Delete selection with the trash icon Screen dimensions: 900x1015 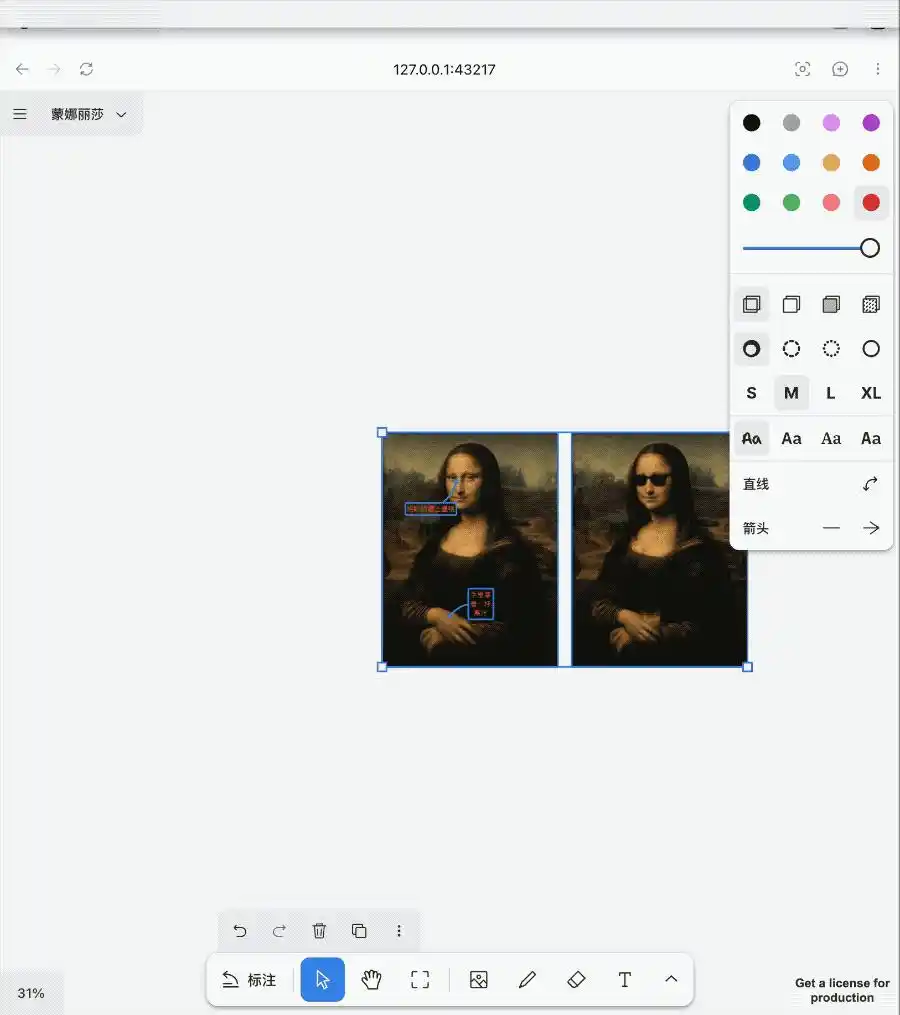319,931
